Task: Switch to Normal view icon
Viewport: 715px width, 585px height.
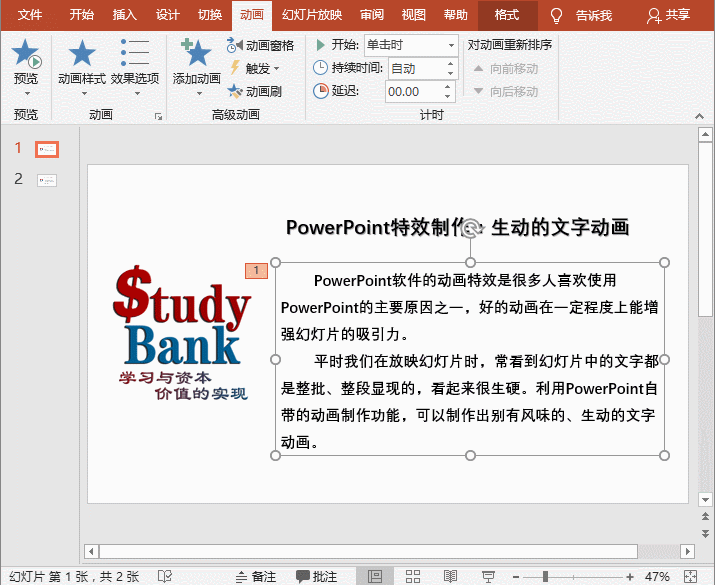Action: 375,577
